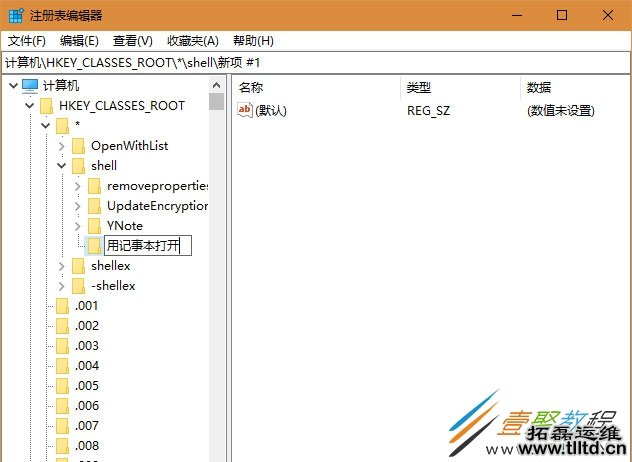The image size is (632, 462).
Task: Click the .008 folder icon
Action: pos(62,446)
